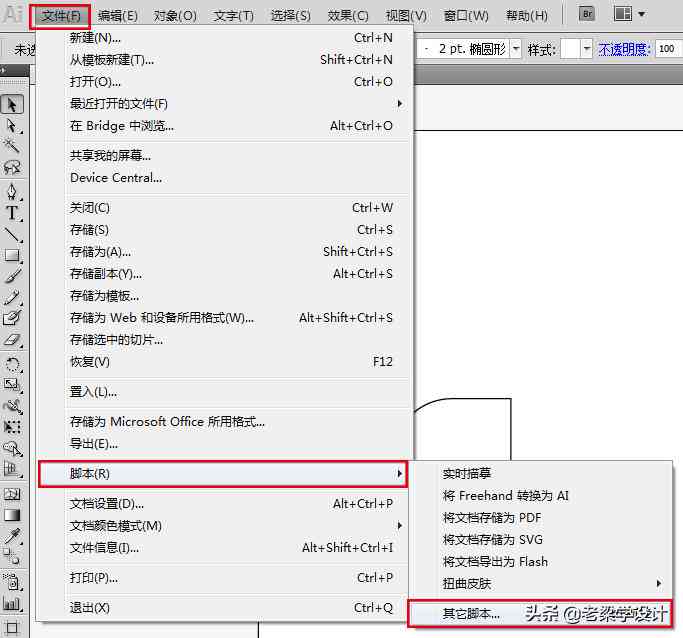This screenshot has height=638, width=683.
Task: Select the Type tool
Action: click(x=12, y=213)
